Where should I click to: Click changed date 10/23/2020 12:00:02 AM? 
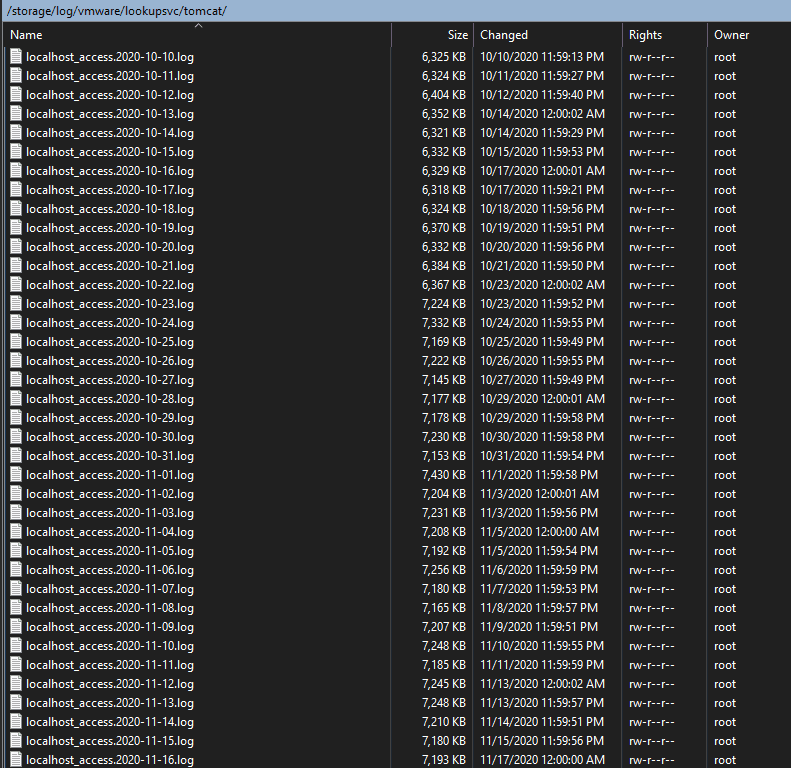pos(542,285)
